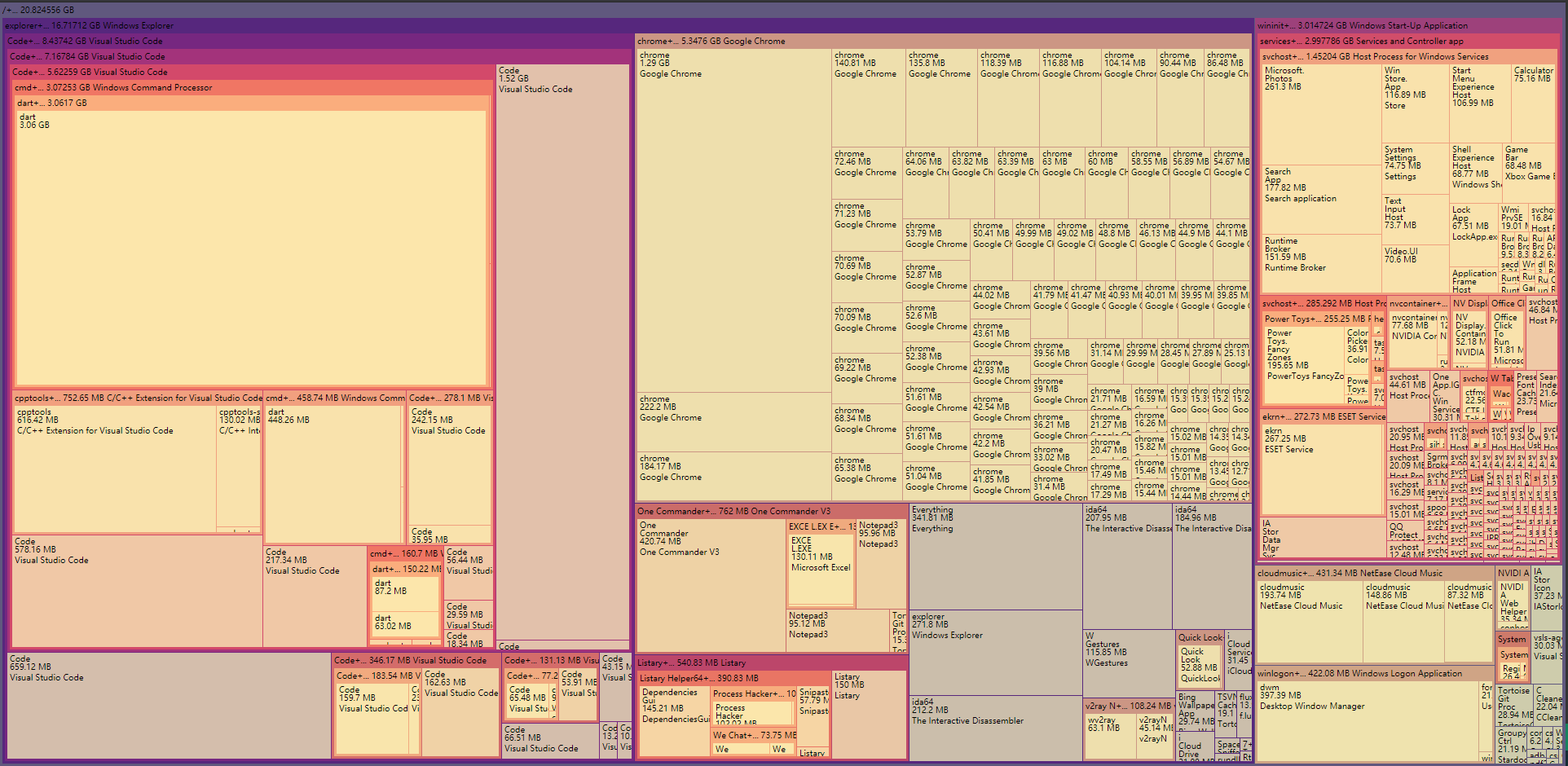The image size is (1568, 766).
Task: Click the EXCEL.EXE 130.11 MB Microsoft Excel cell
Action: pyautogui.click(x=821, y=569)
